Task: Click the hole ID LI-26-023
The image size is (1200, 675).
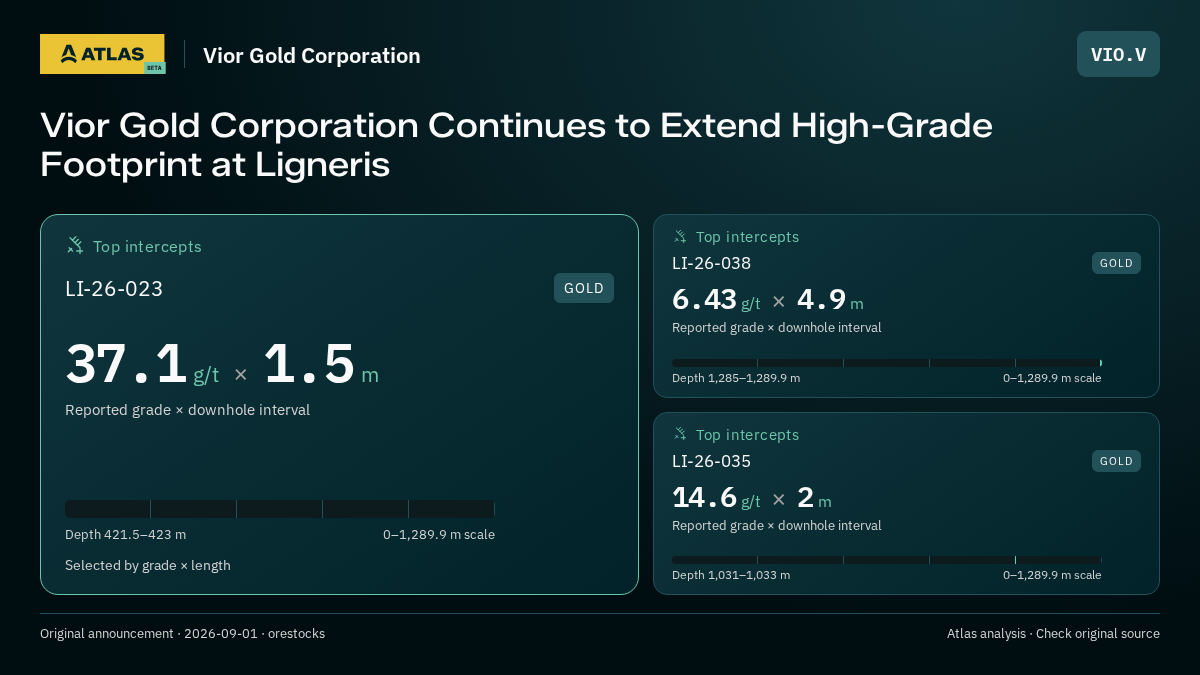Action: [114, 289]
